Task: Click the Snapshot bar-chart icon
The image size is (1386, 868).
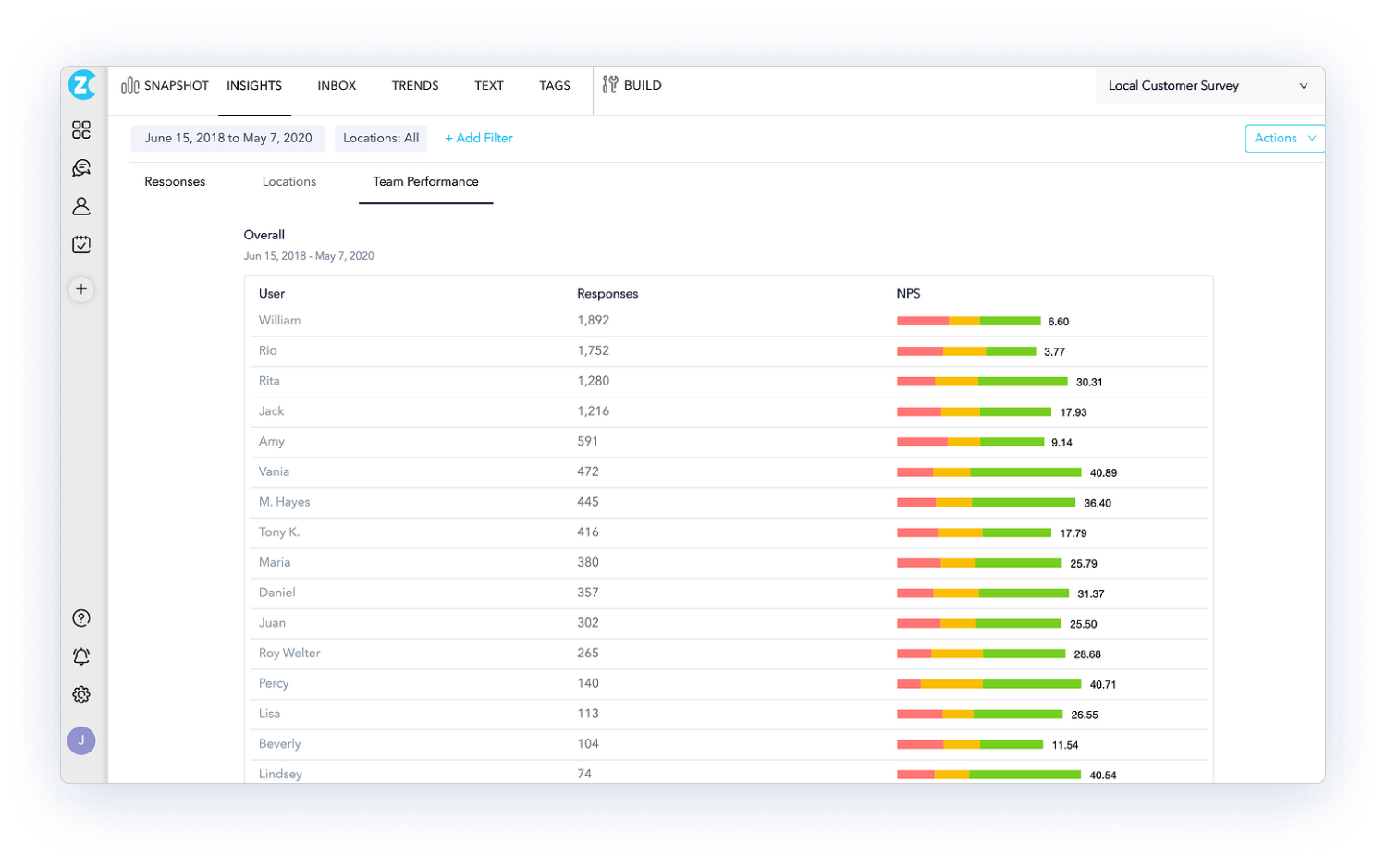Action: click(x=130, y=85)
